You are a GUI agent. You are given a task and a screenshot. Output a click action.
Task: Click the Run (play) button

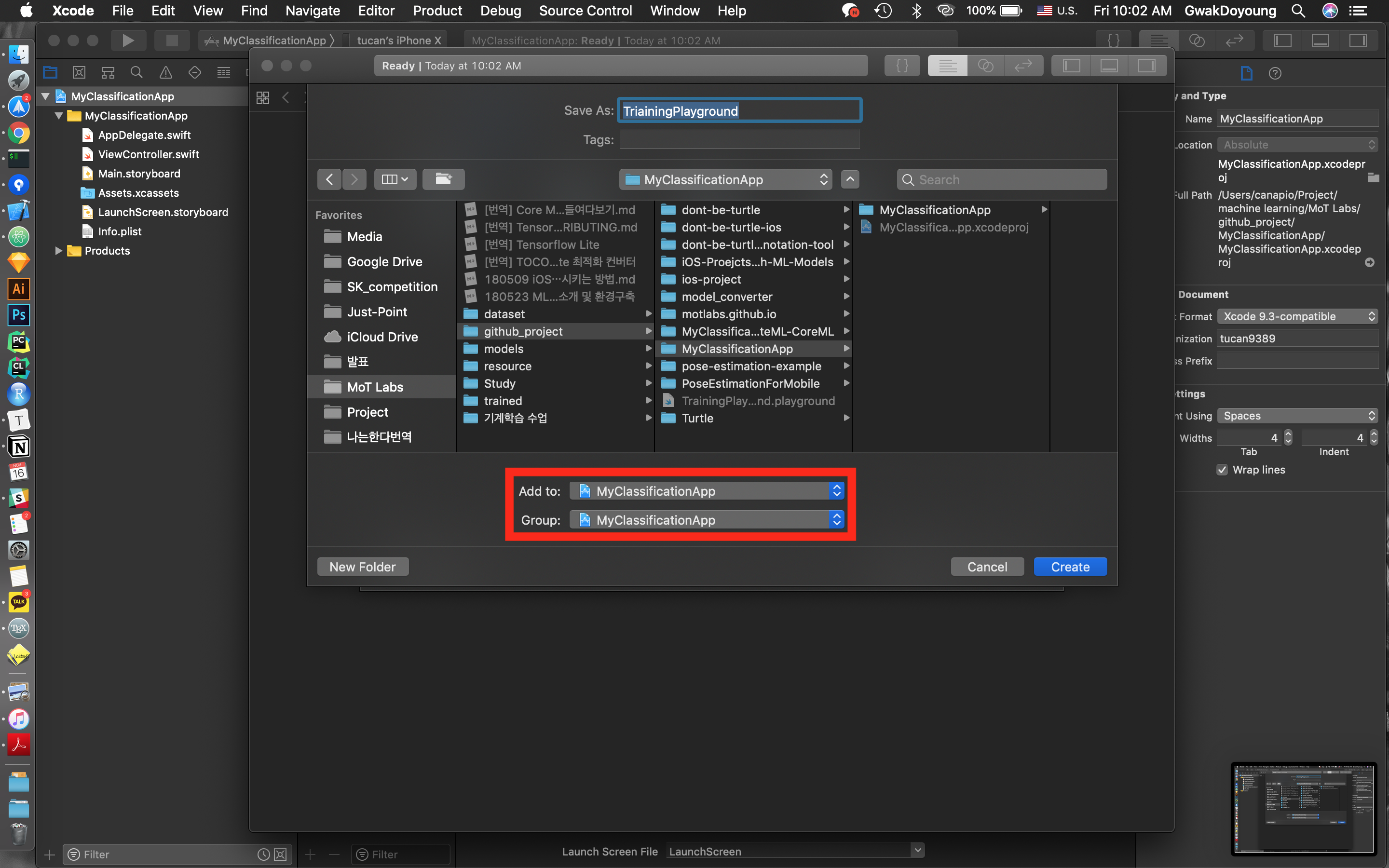coord(128,40)
